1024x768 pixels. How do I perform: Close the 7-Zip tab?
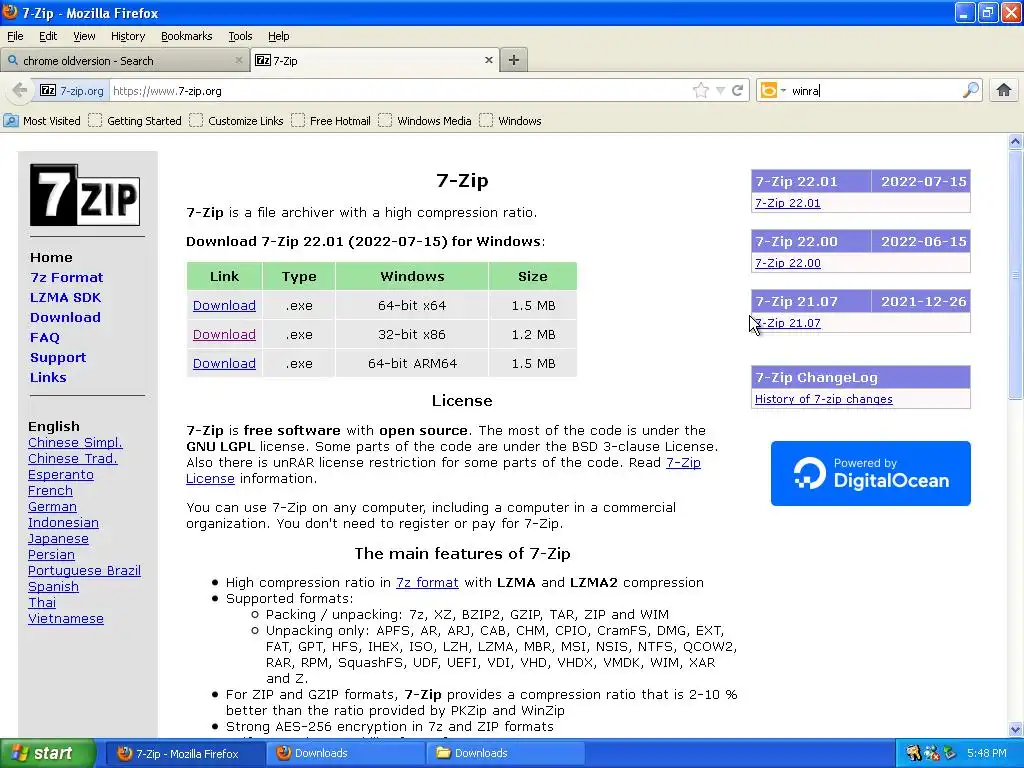(488, 60)
